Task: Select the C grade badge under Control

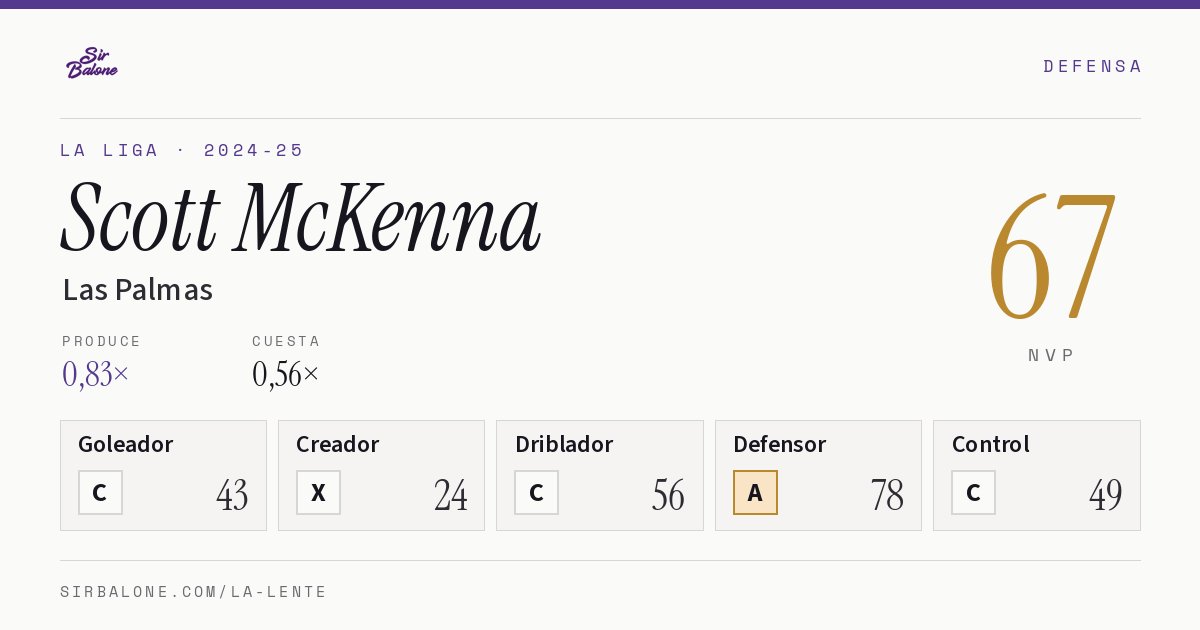Action: [973, 493]
